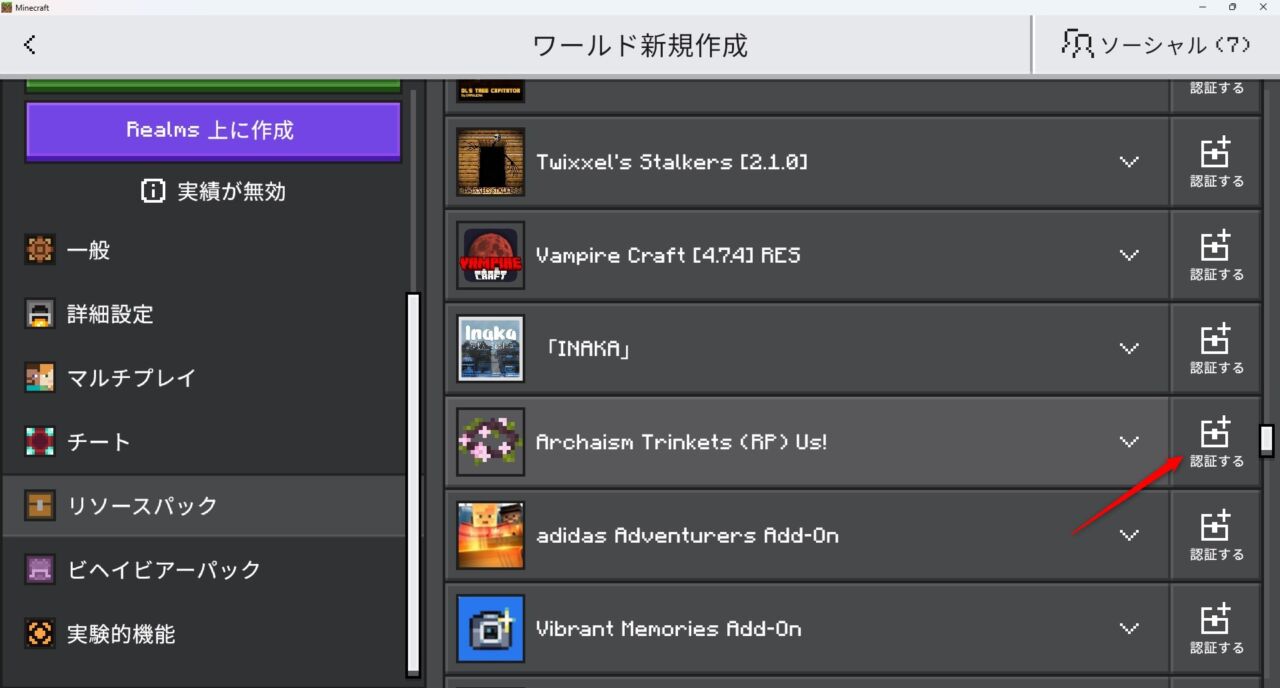Click the Twixxel's Stalkers thumbnail
The height and width of the screenshot is (688, 1280).
(491, 162)
